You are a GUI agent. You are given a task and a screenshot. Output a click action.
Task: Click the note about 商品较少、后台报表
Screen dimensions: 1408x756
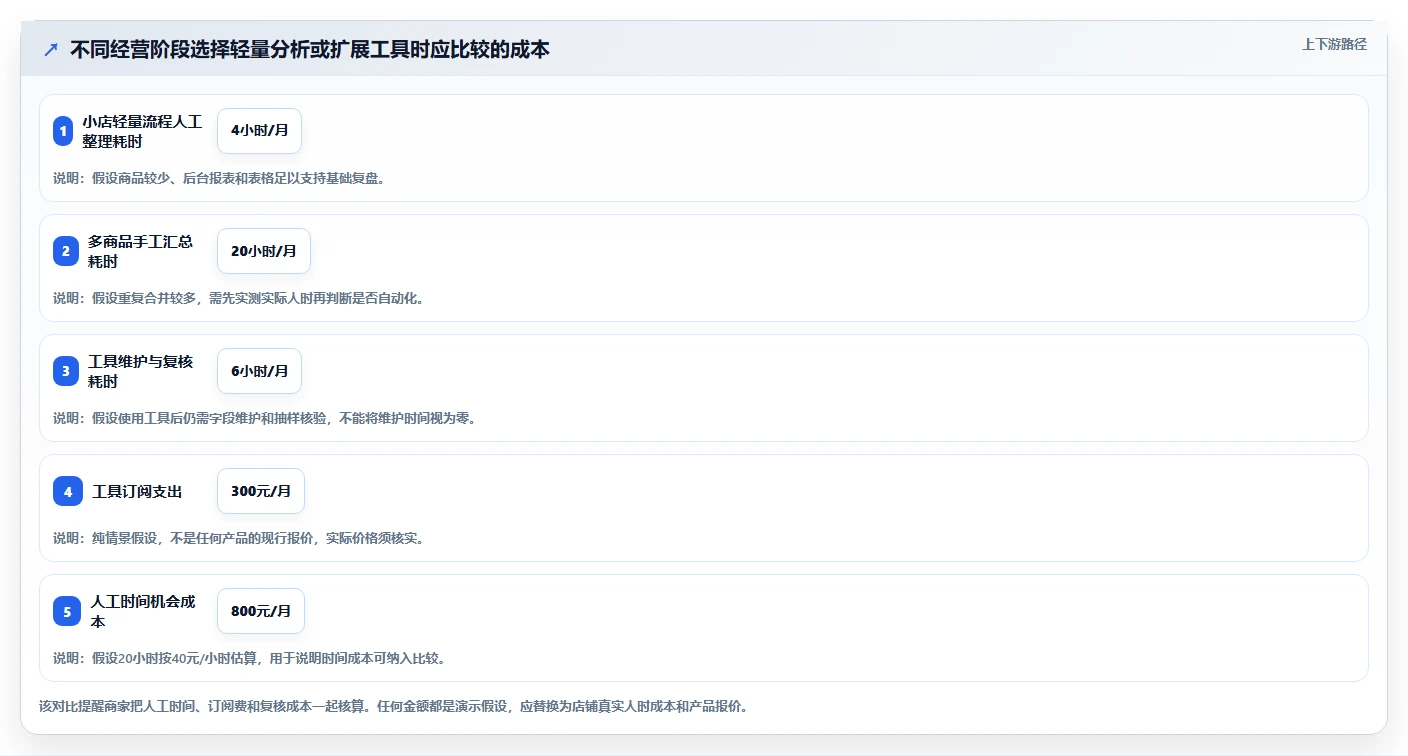click(x=219, y=178)
